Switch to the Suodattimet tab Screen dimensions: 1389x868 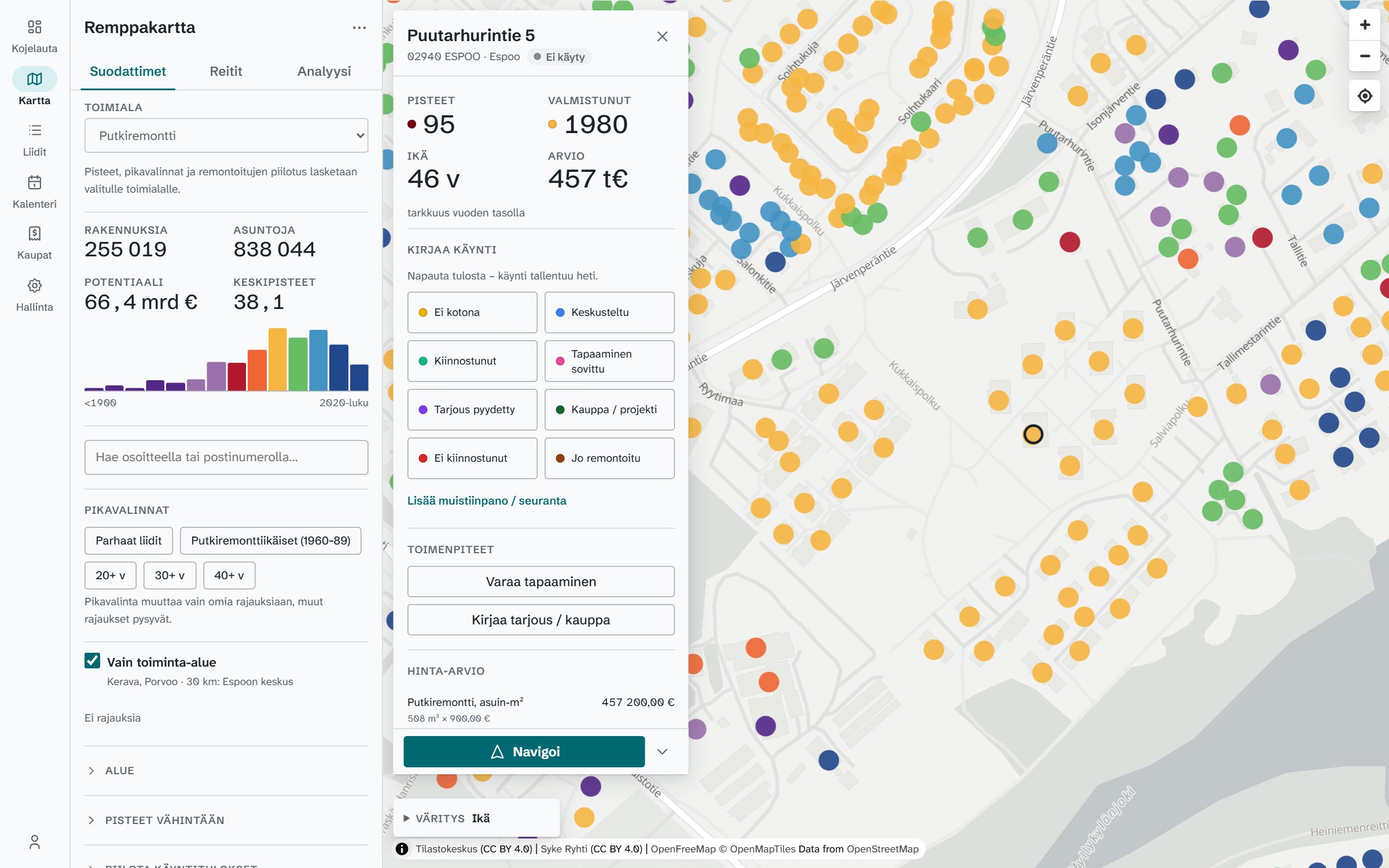coord(128,71)
